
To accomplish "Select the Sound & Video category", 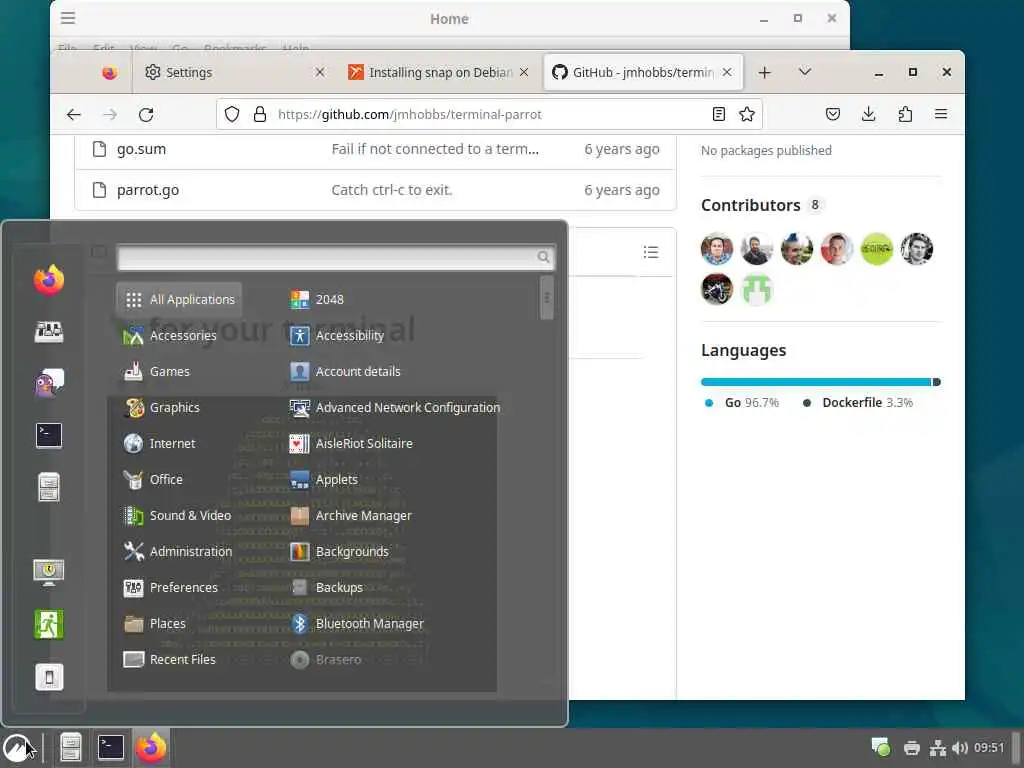I will pyautogui.click(x=180, y=515).
